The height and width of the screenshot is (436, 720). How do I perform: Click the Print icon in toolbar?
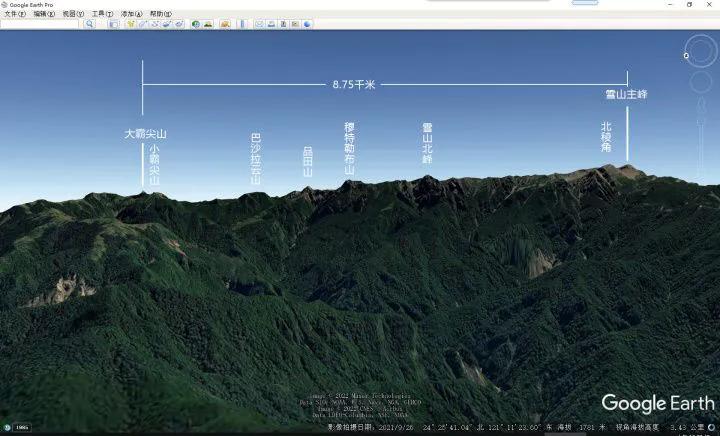tap(272, 24)
